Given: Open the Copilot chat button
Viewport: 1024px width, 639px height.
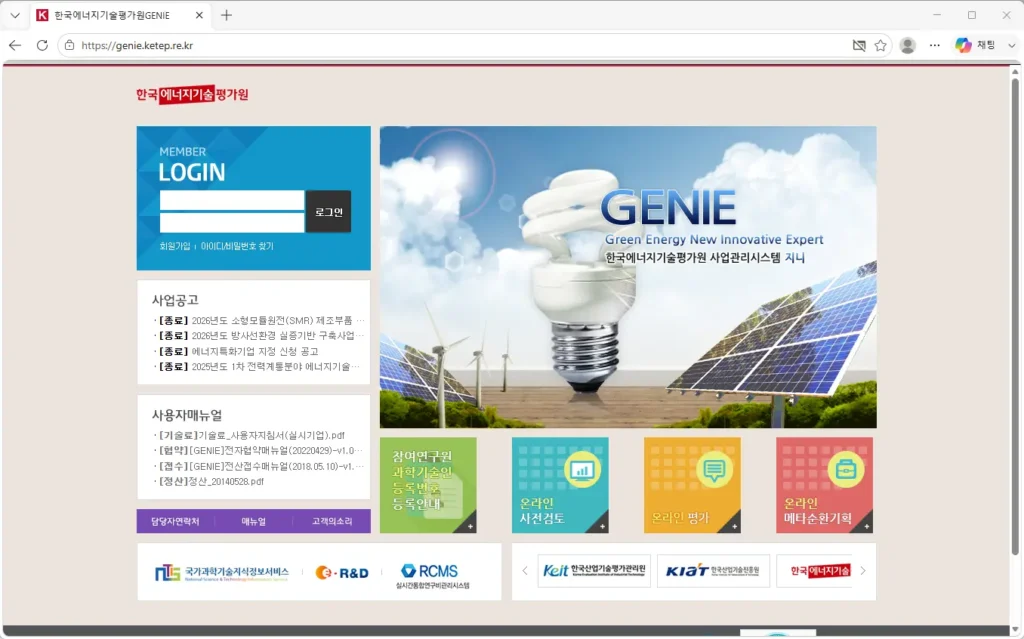Looking at the screenshot, I should pos(975,45).
